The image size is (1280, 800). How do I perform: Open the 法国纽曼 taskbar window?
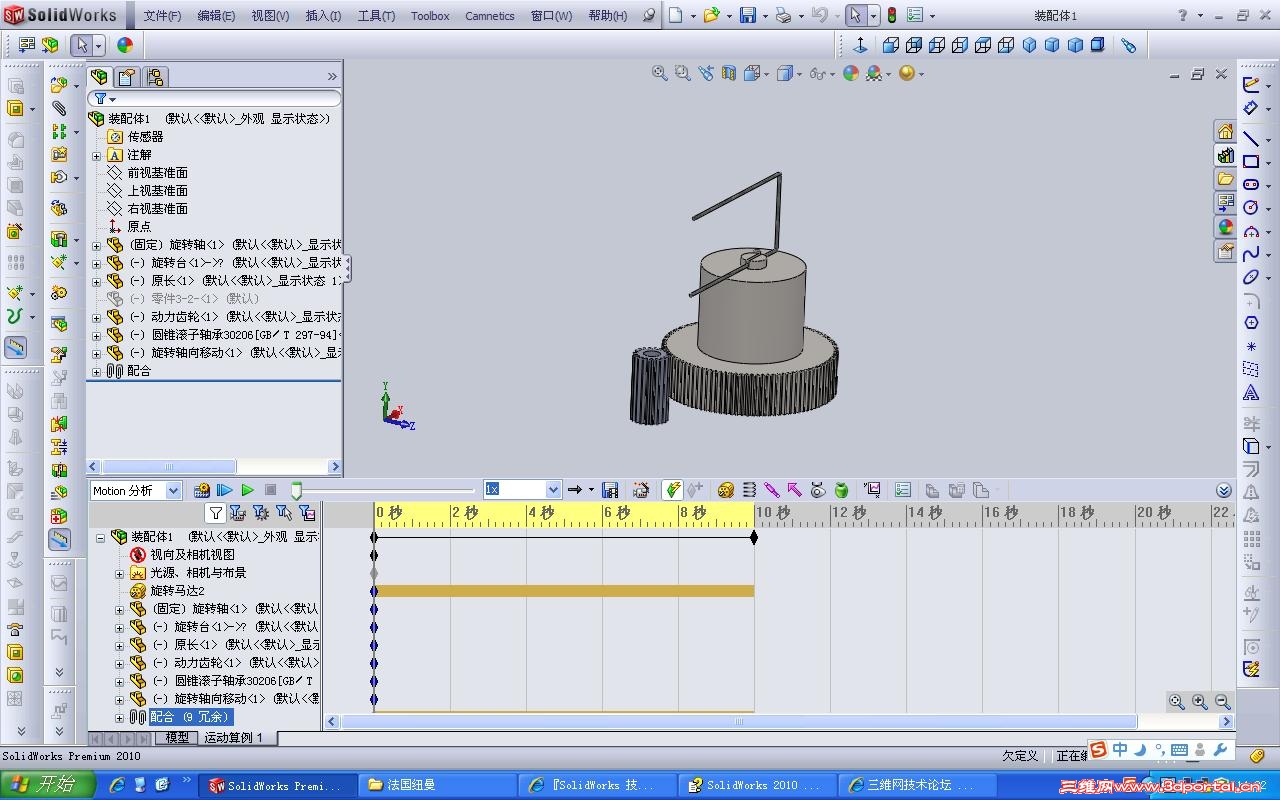pyautogui.click(x=437, y=785)
